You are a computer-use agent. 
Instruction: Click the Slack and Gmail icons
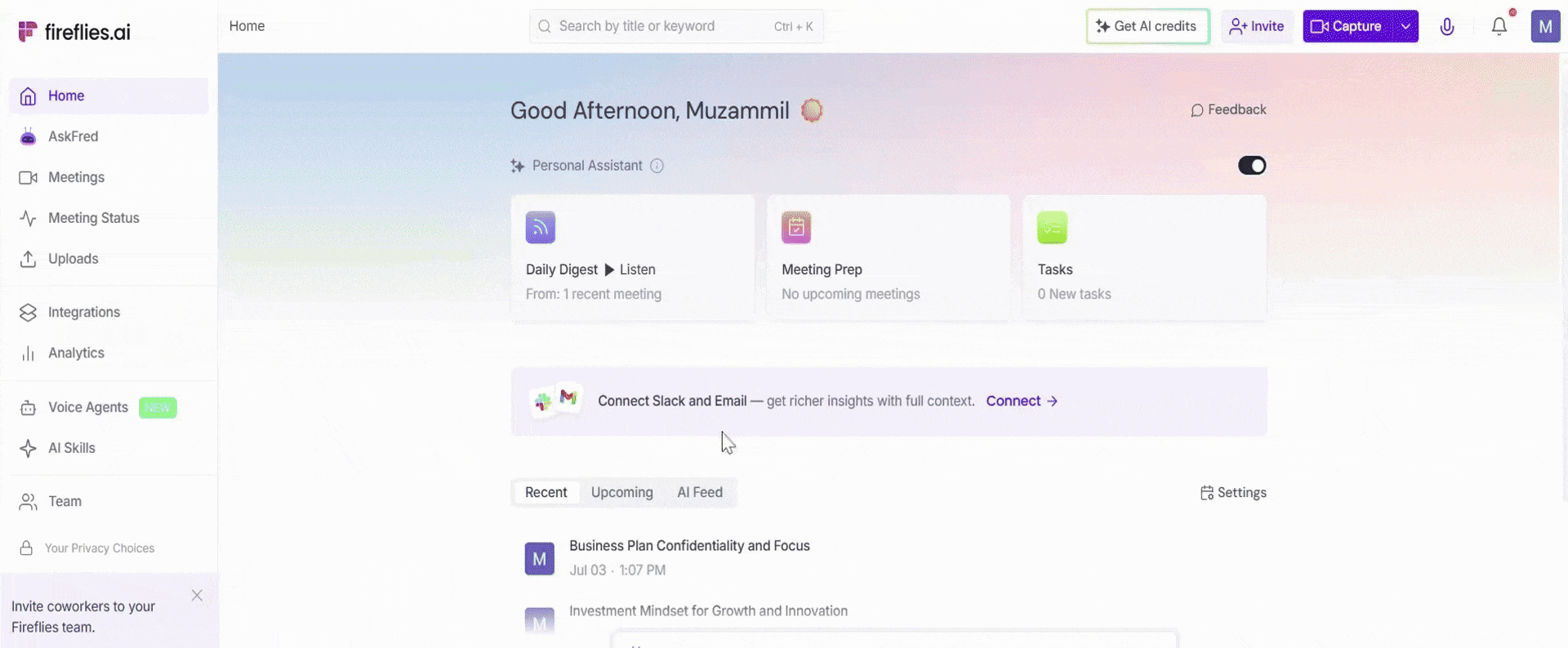tap(557, 400)
